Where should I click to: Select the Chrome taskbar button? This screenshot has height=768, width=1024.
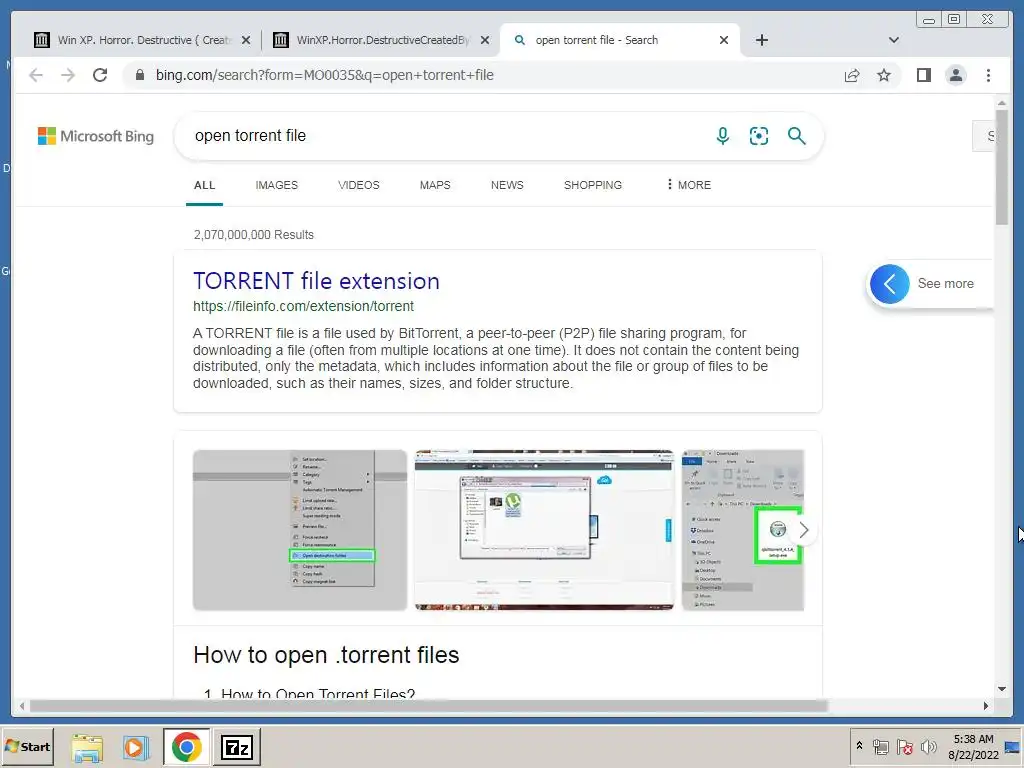tap(186, 747)
